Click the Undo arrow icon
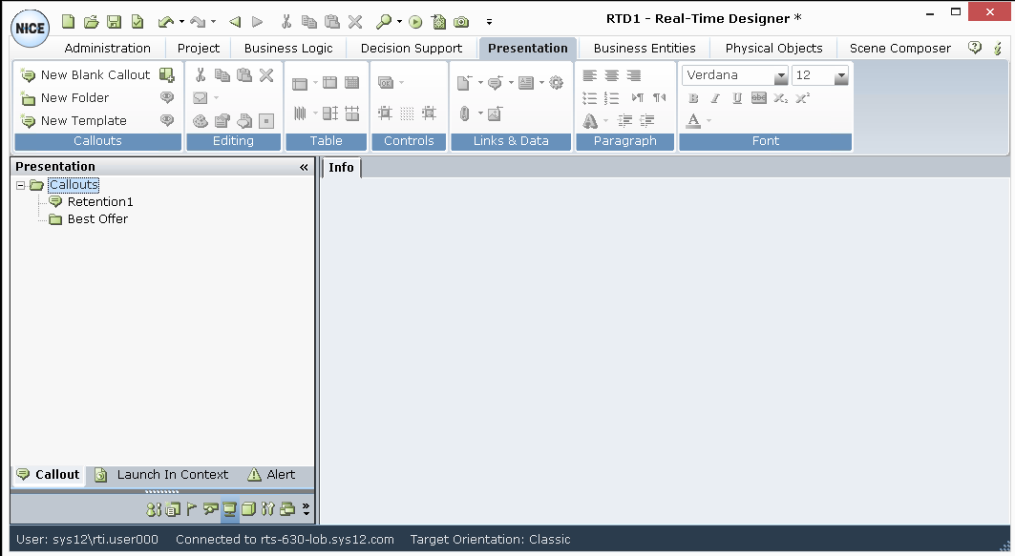 point(165,21)
